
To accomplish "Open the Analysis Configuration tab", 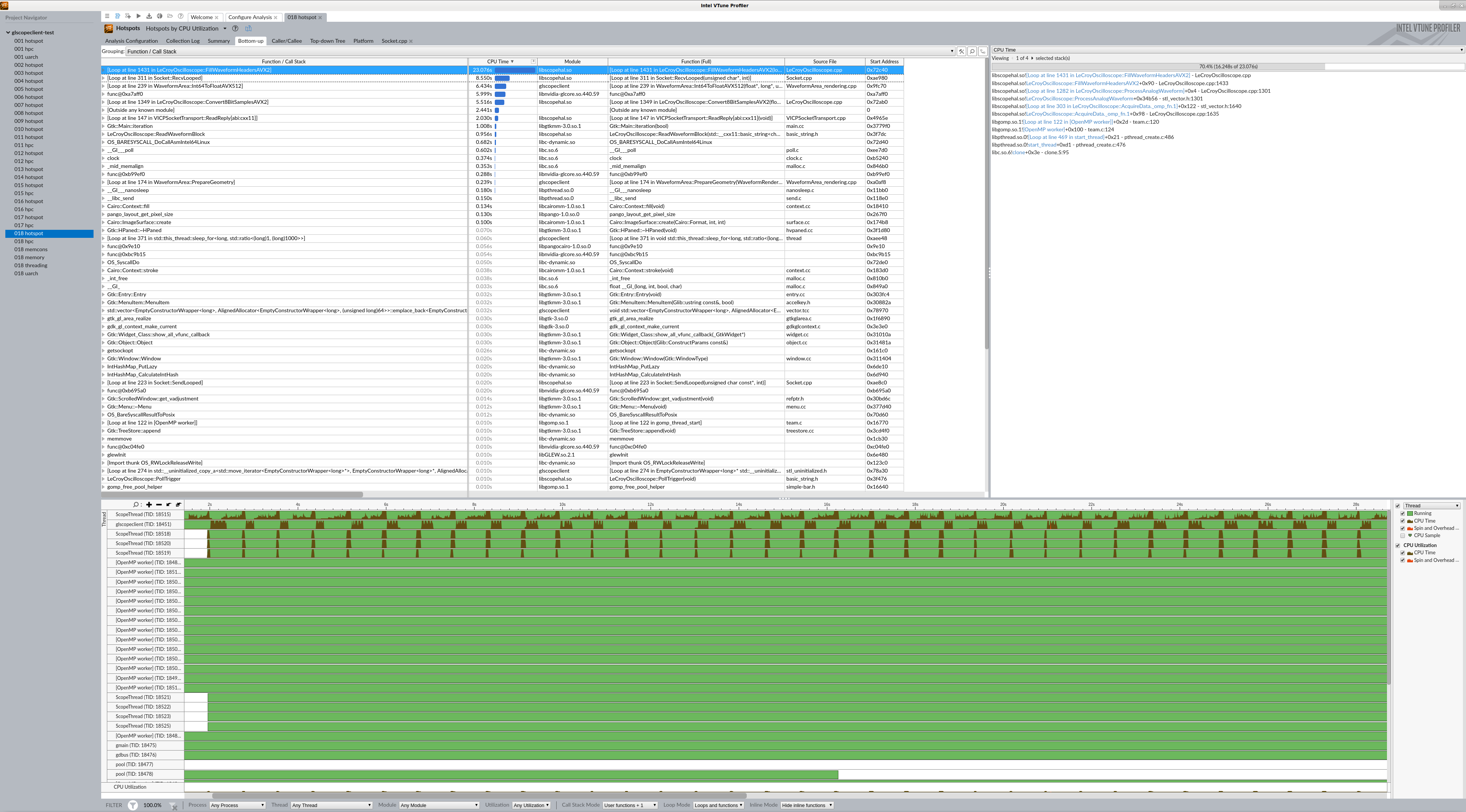I will click(131, 41).
